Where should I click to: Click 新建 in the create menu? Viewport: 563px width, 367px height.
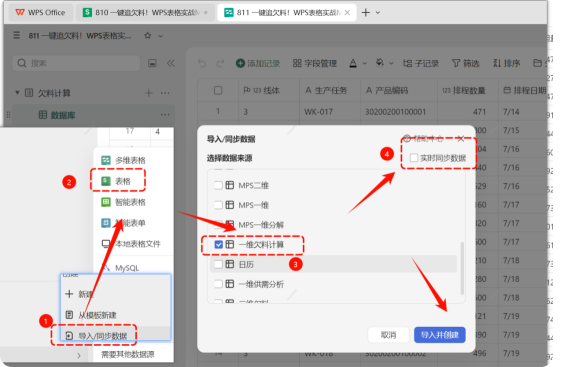pos(79,294)
